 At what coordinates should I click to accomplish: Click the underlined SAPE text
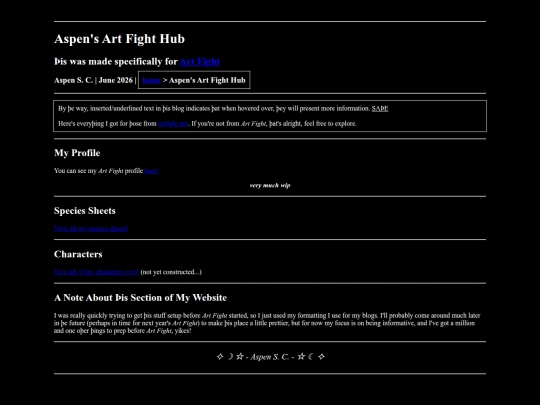380,108
